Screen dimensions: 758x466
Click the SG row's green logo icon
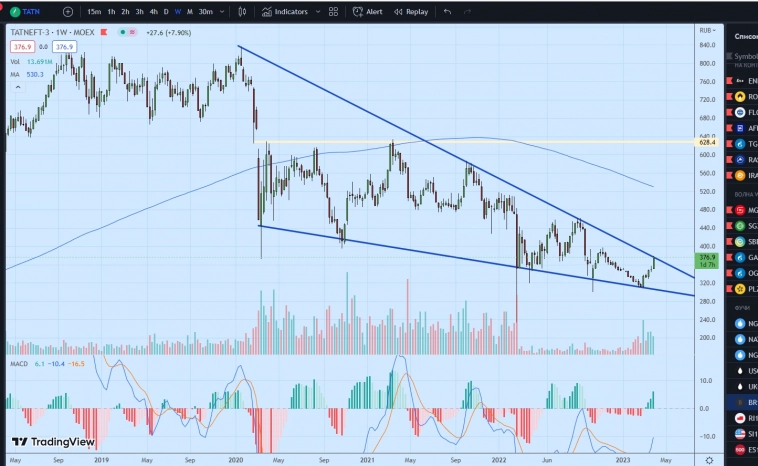coord(740,226)
